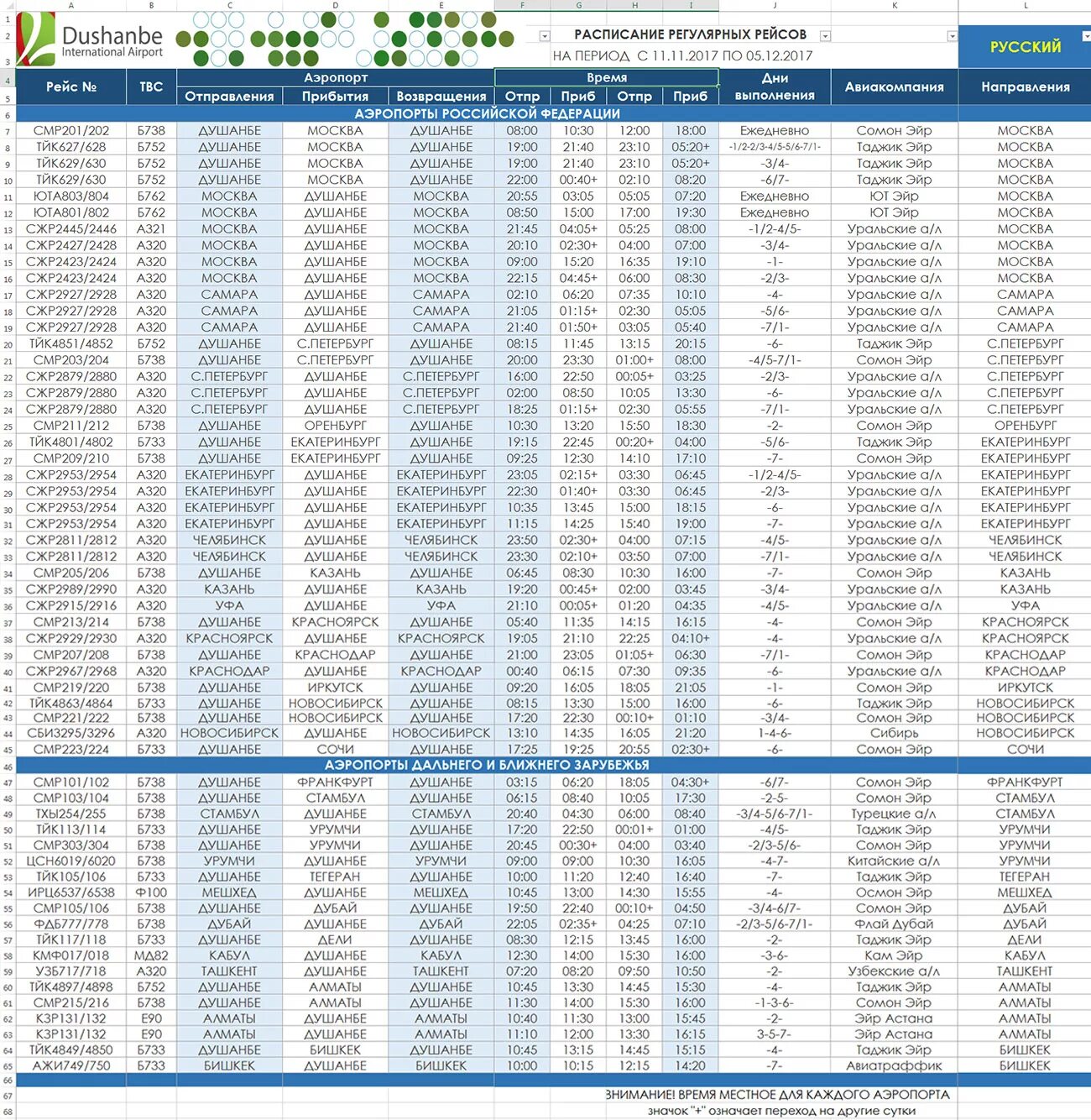Click flight cell ТЙК4851/4852
The width and height of the screenshot is (1091, 1120).
tap(71, 343)
